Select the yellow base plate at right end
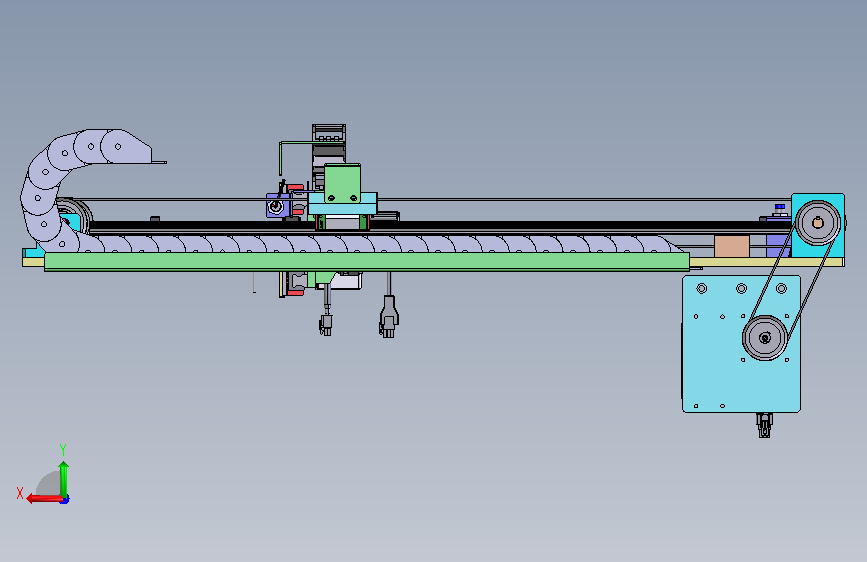867x562 pixels. tap(769, 262)
